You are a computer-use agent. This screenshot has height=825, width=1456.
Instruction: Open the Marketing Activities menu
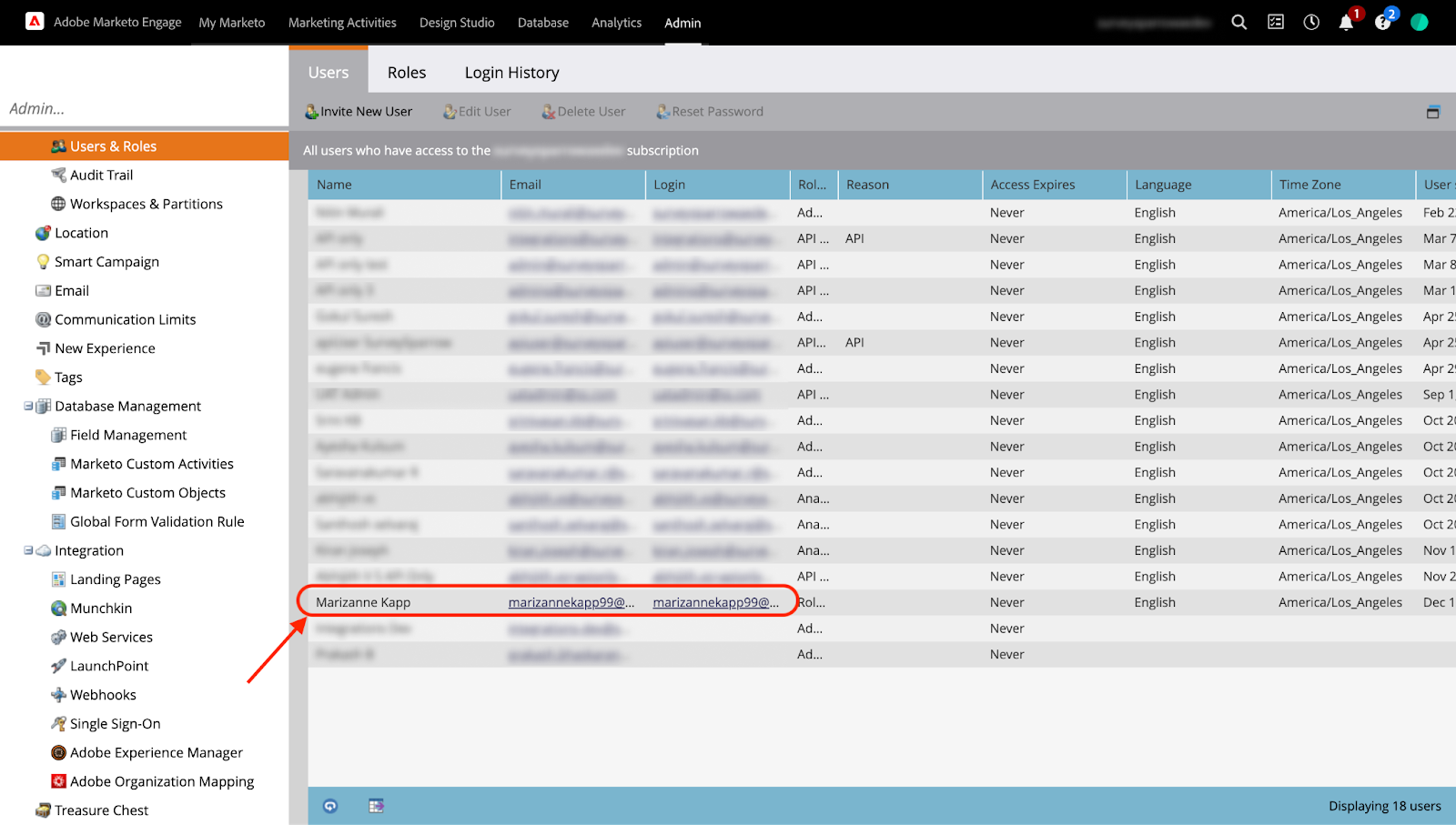click(x=342, y=23)
